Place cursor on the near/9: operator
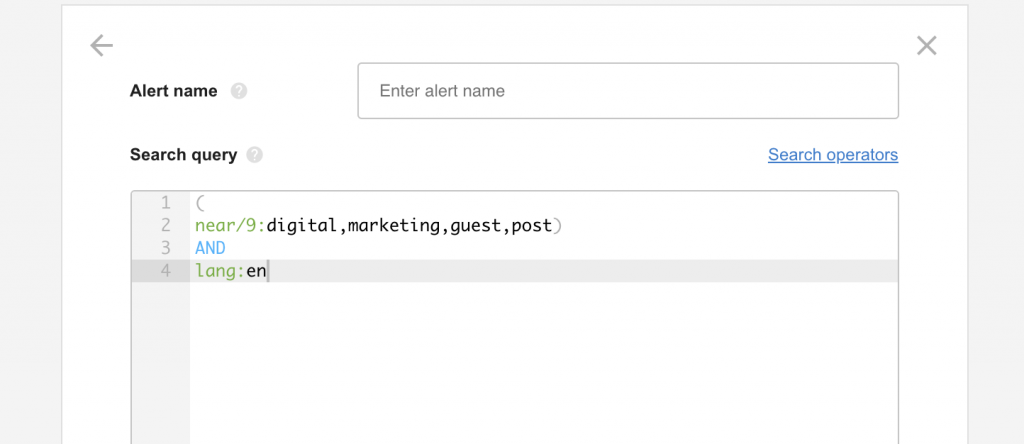Image resolution: width=1024 pixels, height=444 pixels. pos(230,226)
